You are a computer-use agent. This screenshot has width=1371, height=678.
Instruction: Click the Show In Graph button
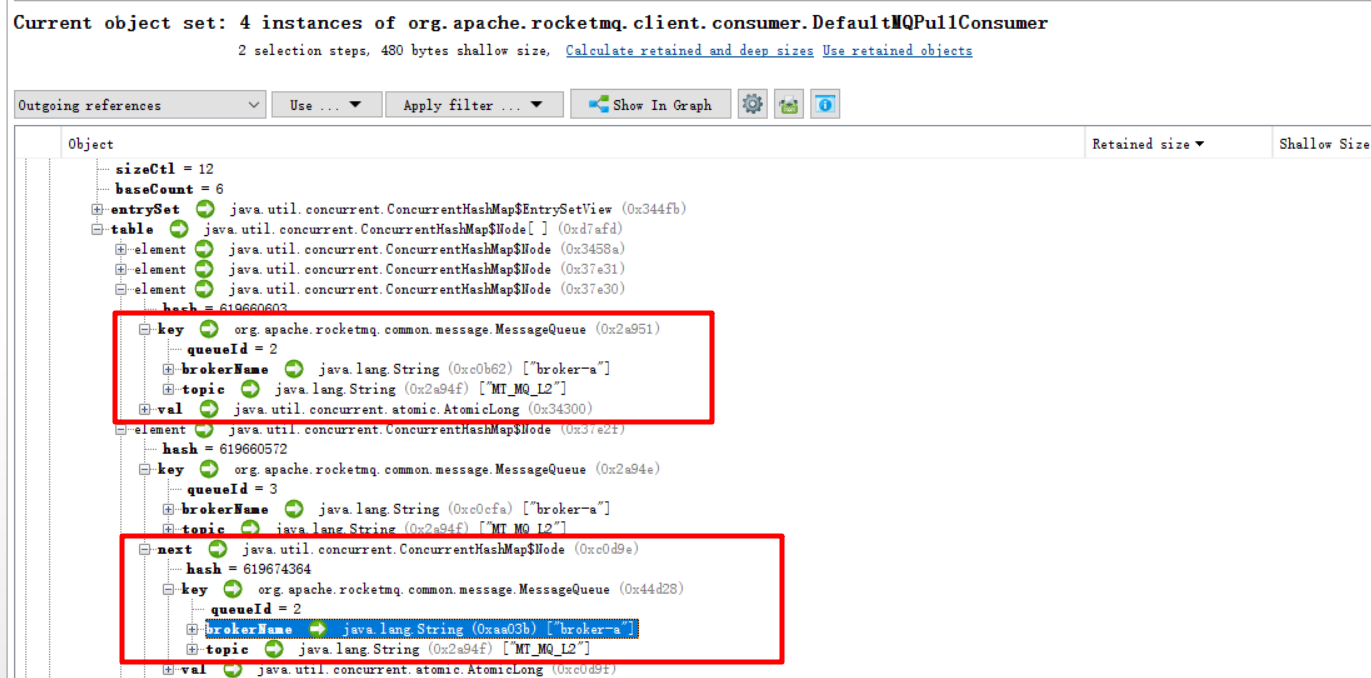coord(650,103)
